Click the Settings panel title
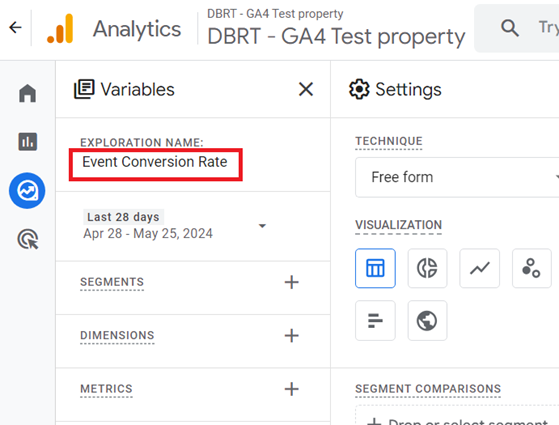This screenshot has width=559, height=425. [x=409, y=89]
